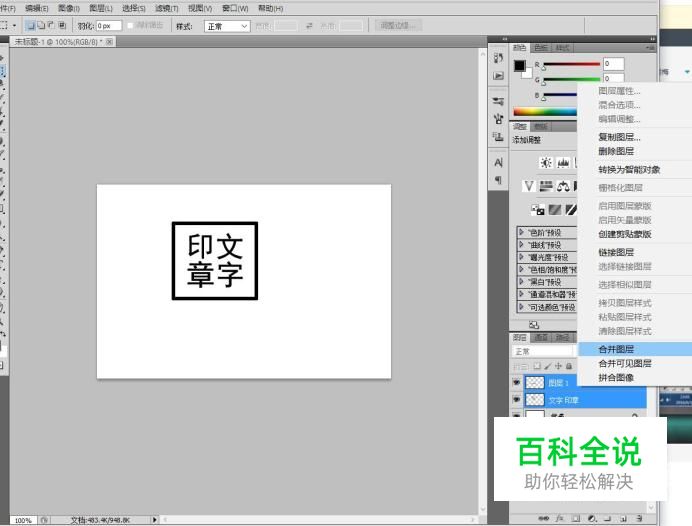
Task: Add a Levels adjustment histogram icon
Action: [x=563, y=163]
